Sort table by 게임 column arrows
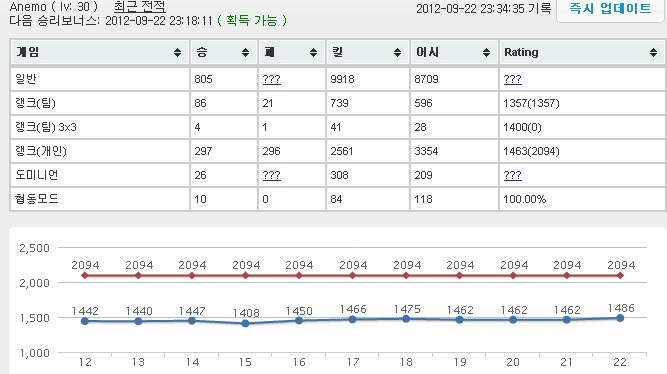 click(x=177, y=52)
